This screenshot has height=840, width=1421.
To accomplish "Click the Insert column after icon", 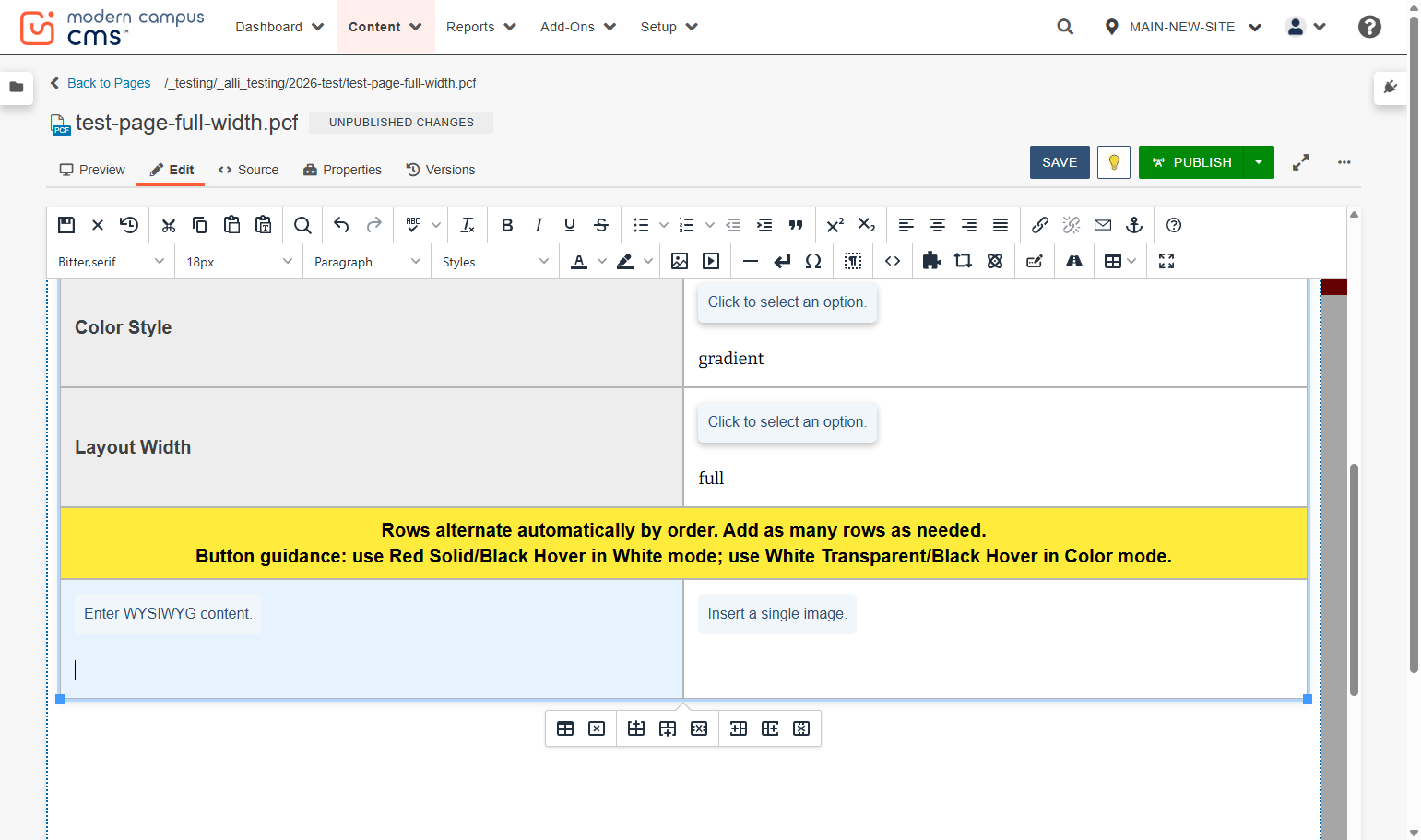I will point(770,728).
